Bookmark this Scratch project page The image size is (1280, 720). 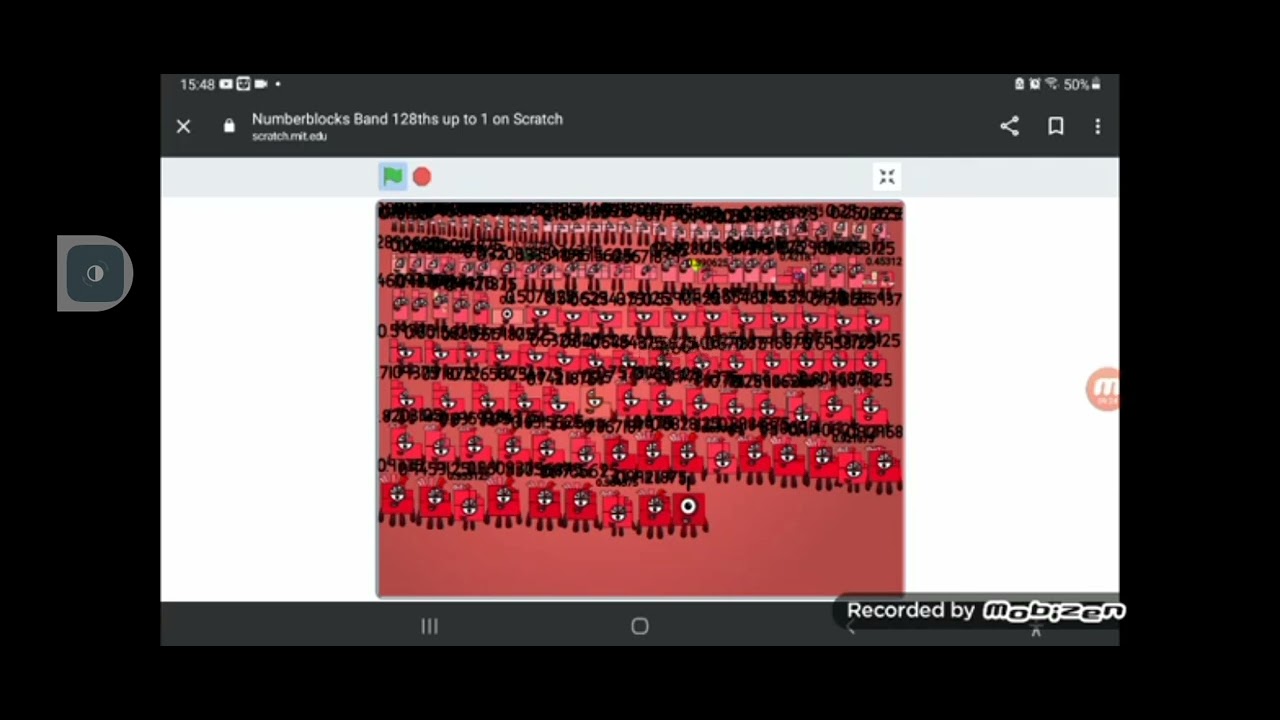1055,126
